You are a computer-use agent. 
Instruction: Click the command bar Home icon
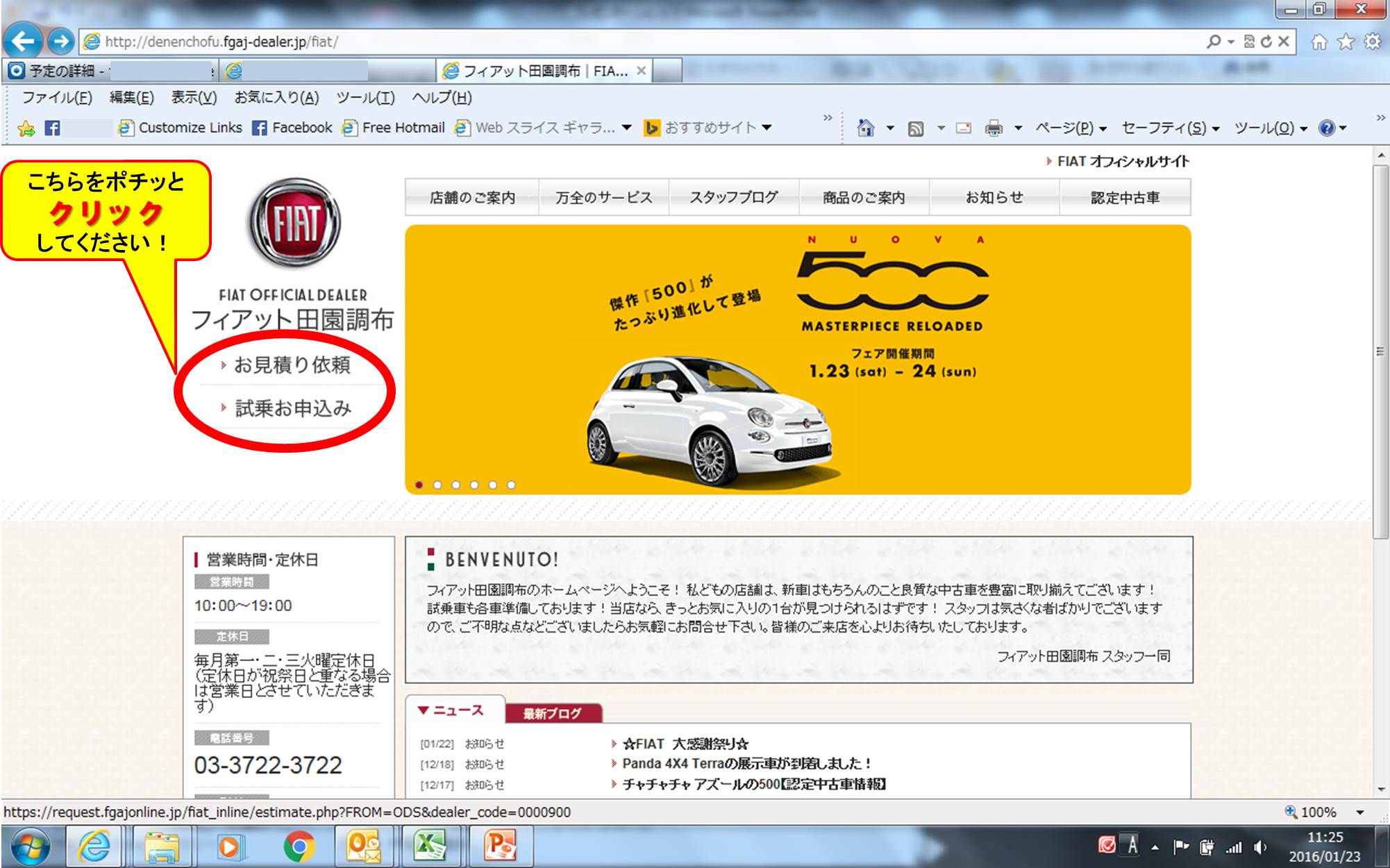(866, 128)
